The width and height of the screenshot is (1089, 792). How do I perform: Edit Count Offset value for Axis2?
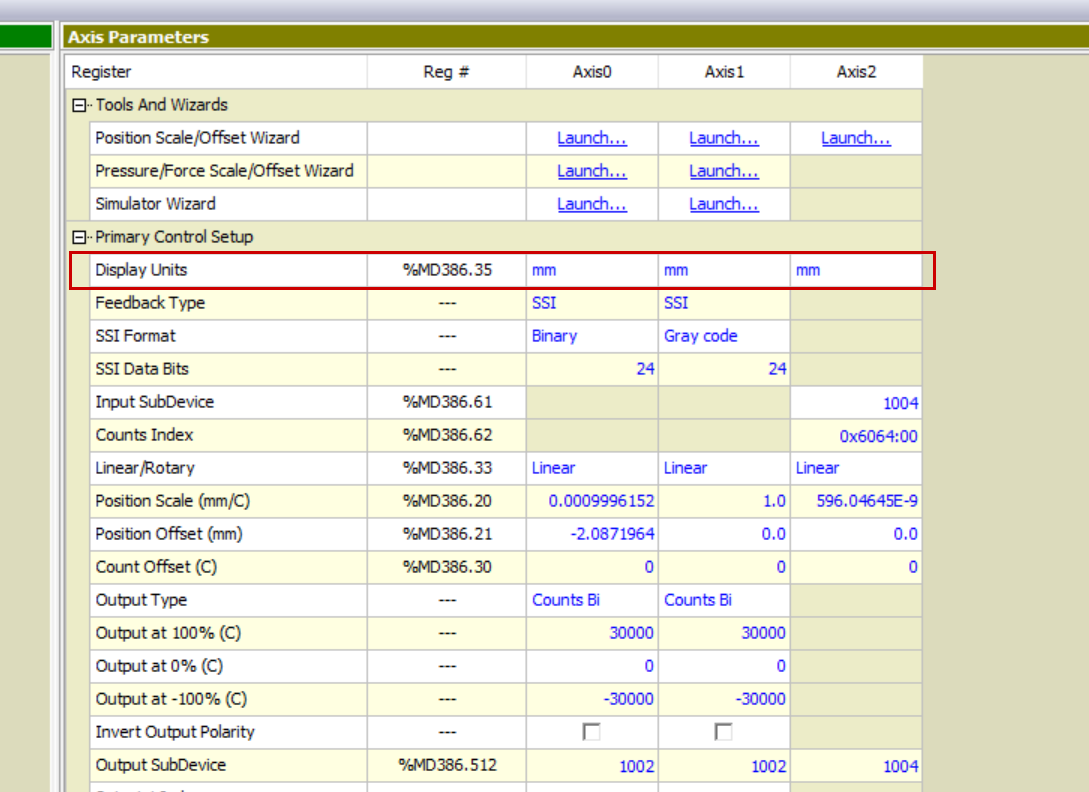click(856, 567)
